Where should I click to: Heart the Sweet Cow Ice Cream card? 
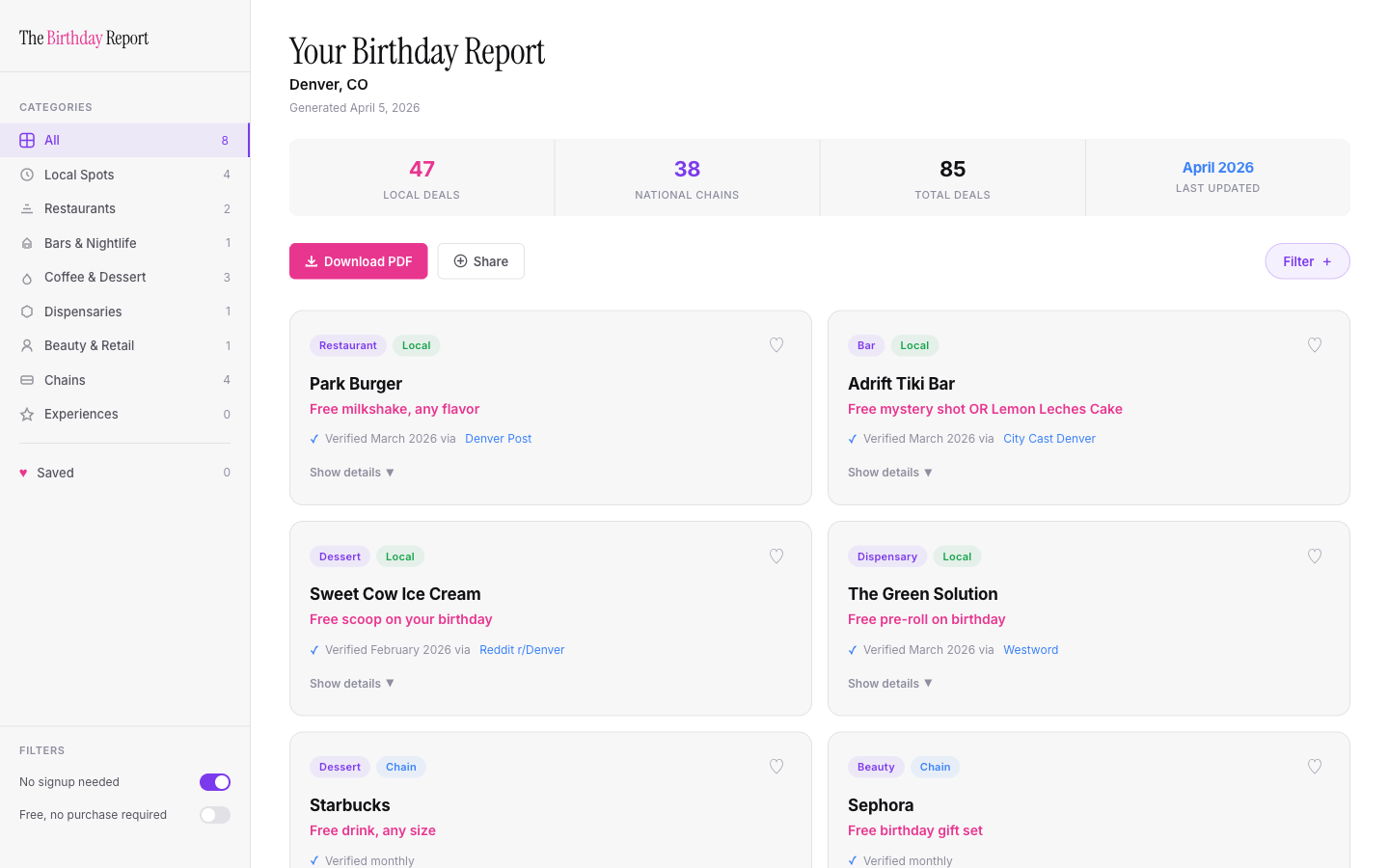[x=776, y=556]
